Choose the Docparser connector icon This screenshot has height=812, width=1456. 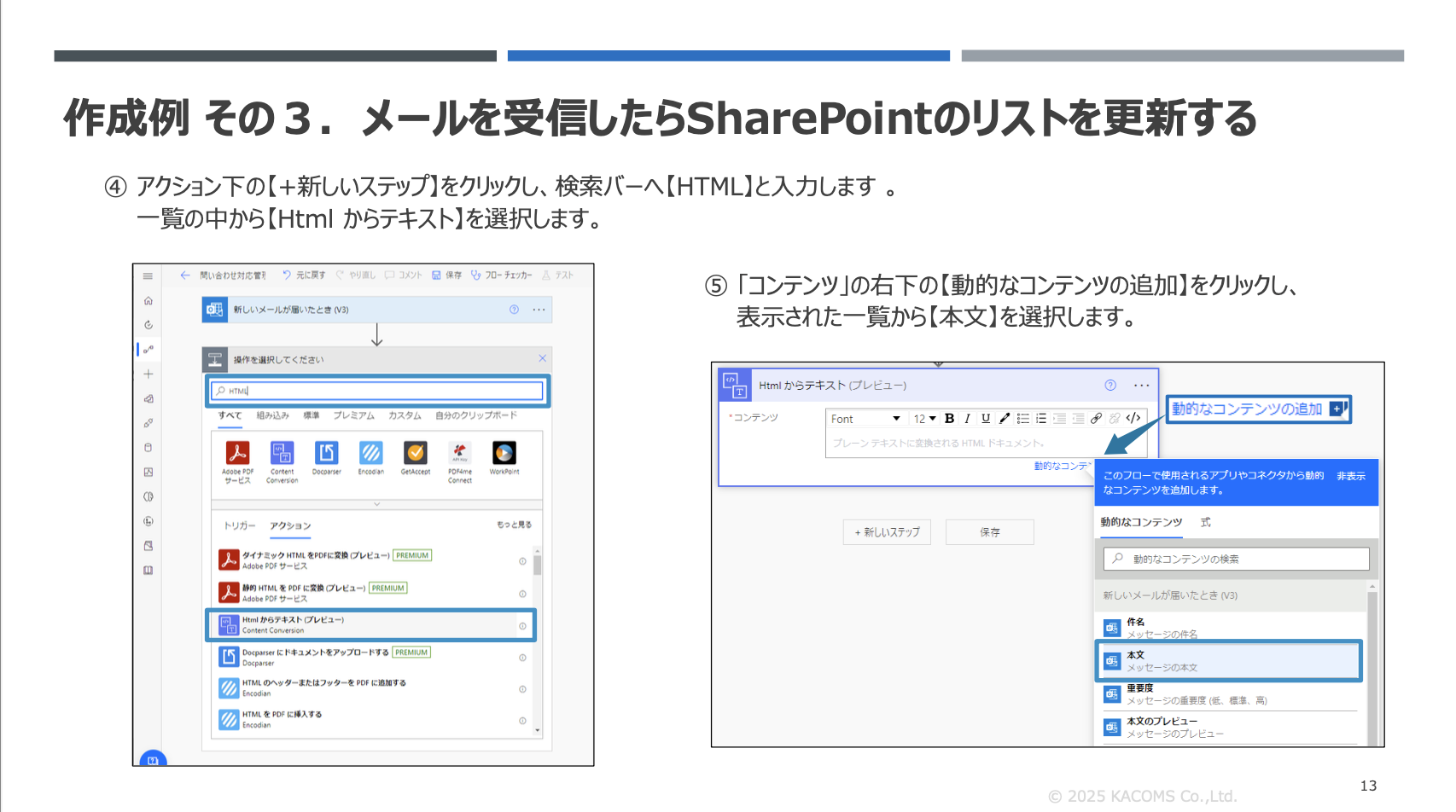point(326,453)
